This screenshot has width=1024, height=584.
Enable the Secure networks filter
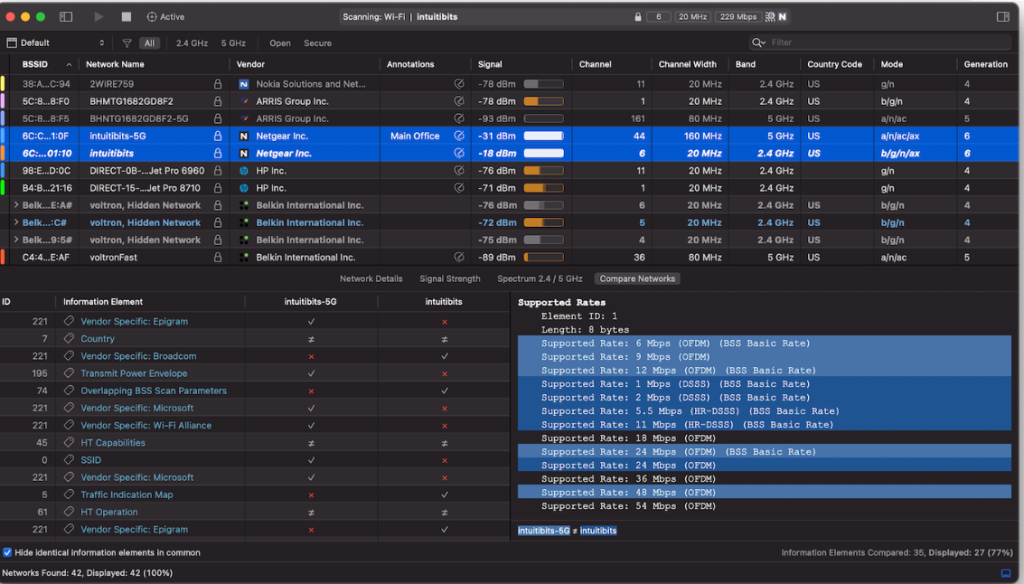pos(317,43)
